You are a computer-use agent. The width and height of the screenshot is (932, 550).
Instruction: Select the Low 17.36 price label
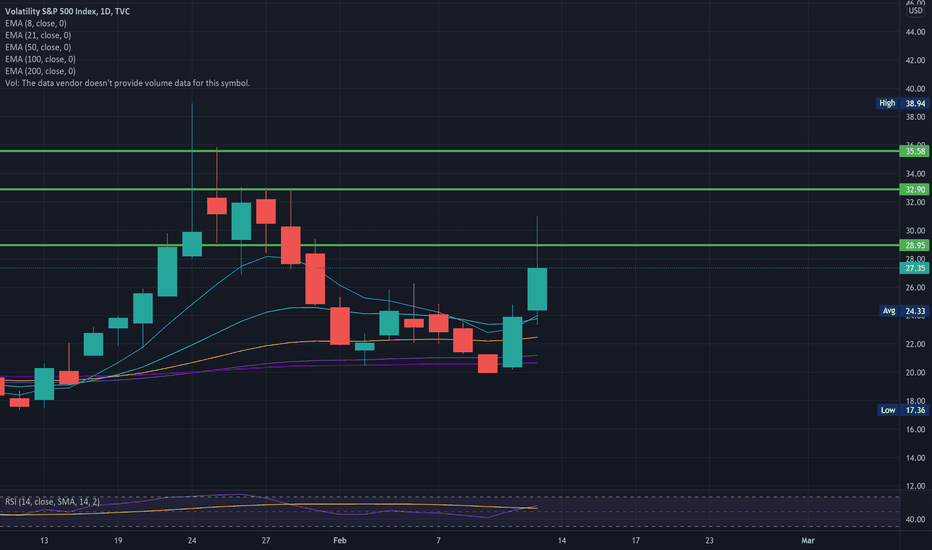coord(902,410)
